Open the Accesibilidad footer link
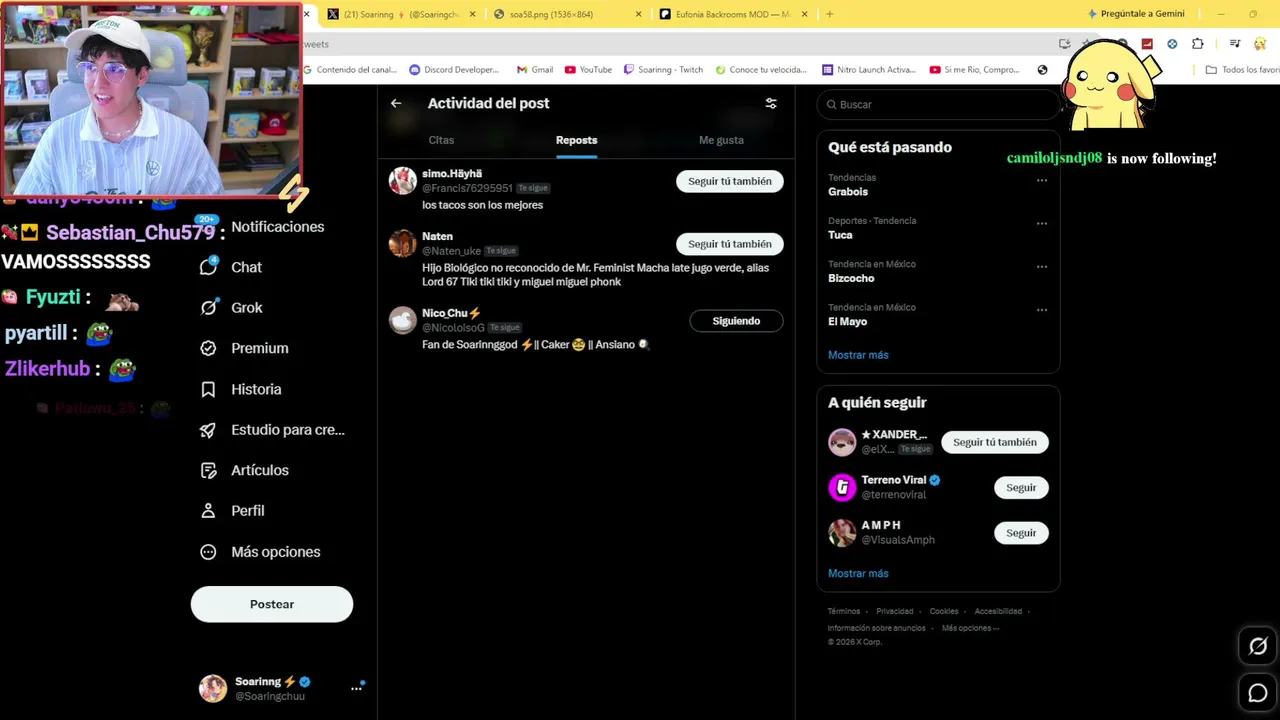Image resolution: width=1280 pixels, height=720 pixels. point(998,611)
